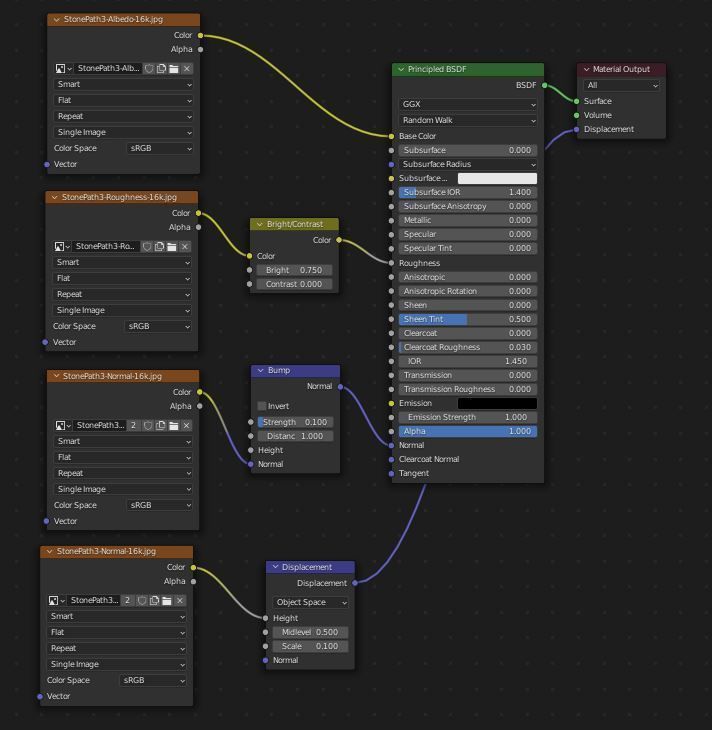
Task: Click folder icon in Normal node feeding Displacement
Action: pos(167,600)
